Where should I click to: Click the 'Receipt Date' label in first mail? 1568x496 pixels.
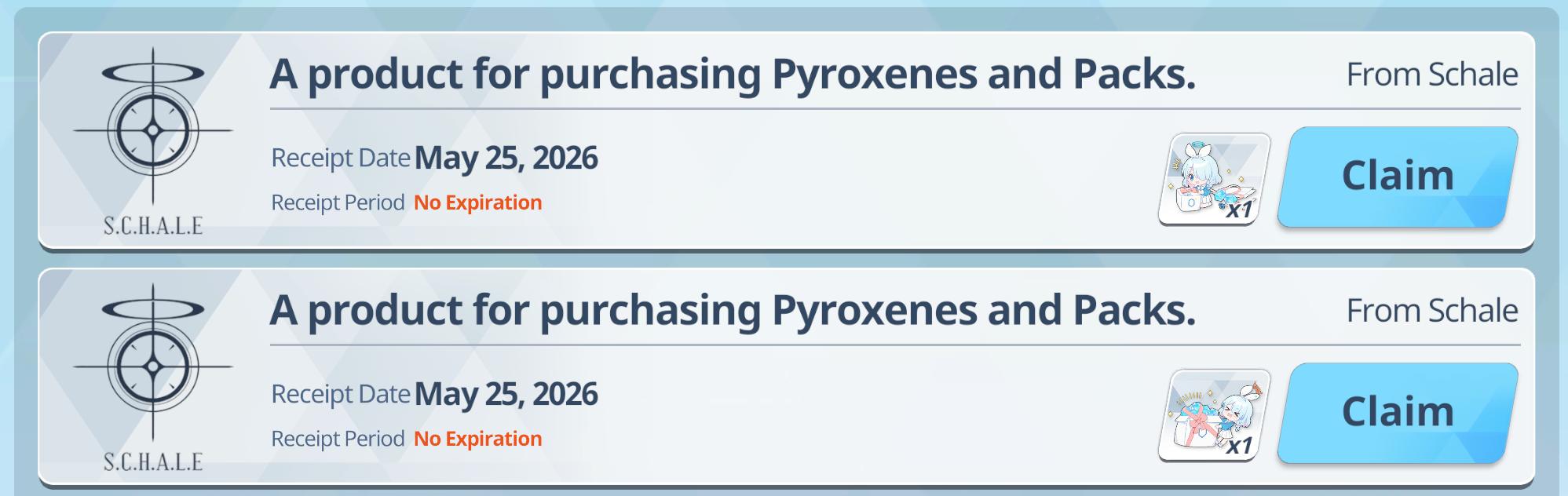341,159
